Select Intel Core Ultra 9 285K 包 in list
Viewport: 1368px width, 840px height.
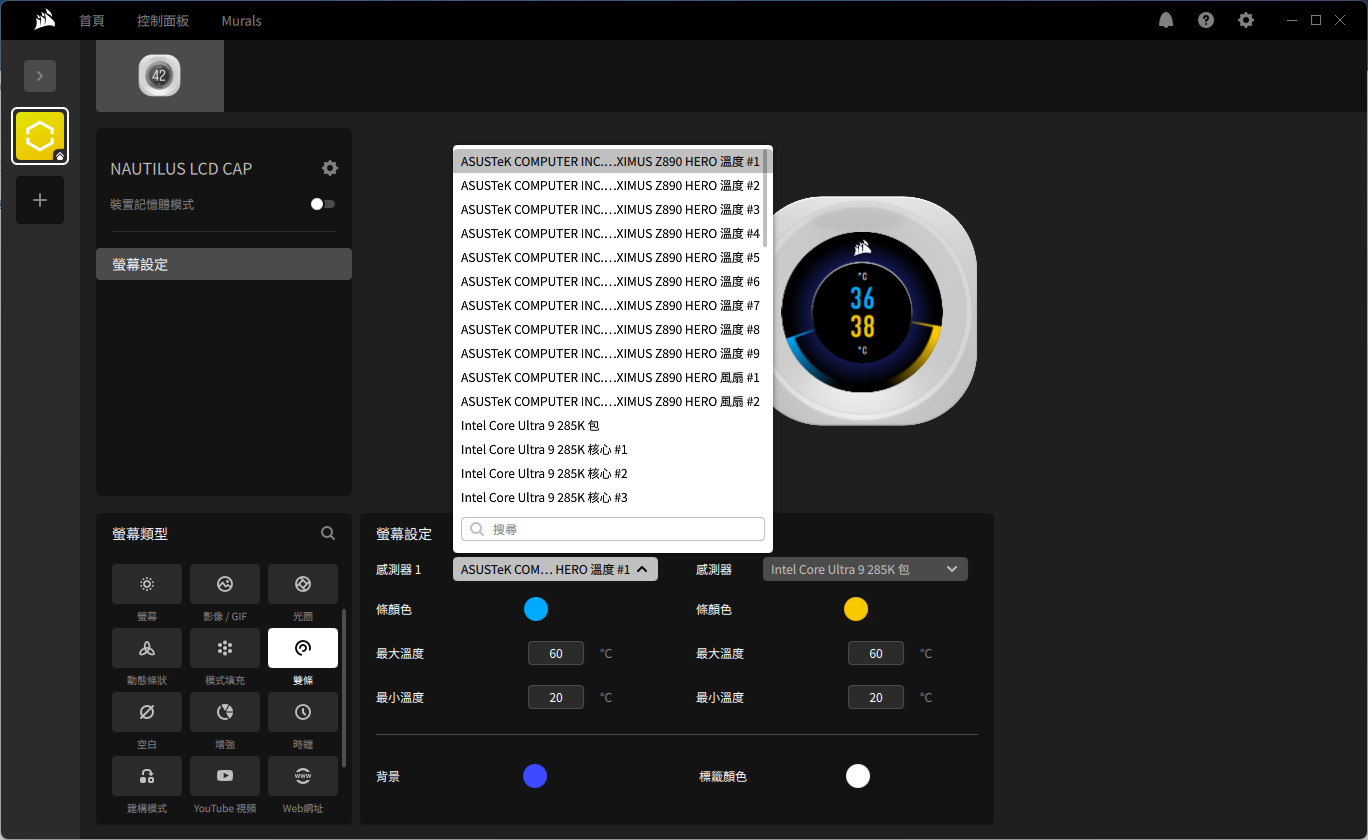pos(609,425)
